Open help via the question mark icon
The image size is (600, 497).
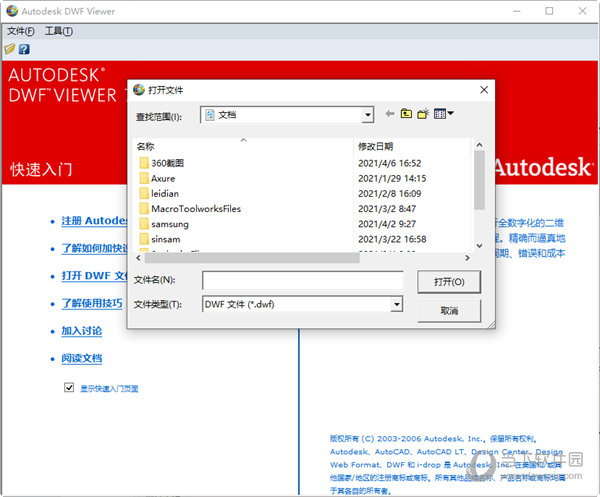click(x=24, y=49)
